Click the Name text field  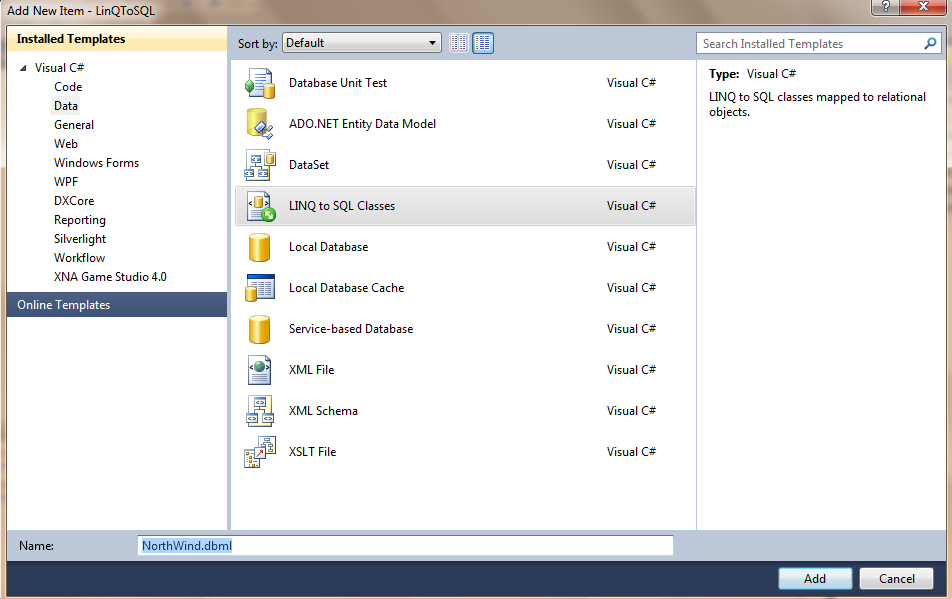(x=405, y=546)
